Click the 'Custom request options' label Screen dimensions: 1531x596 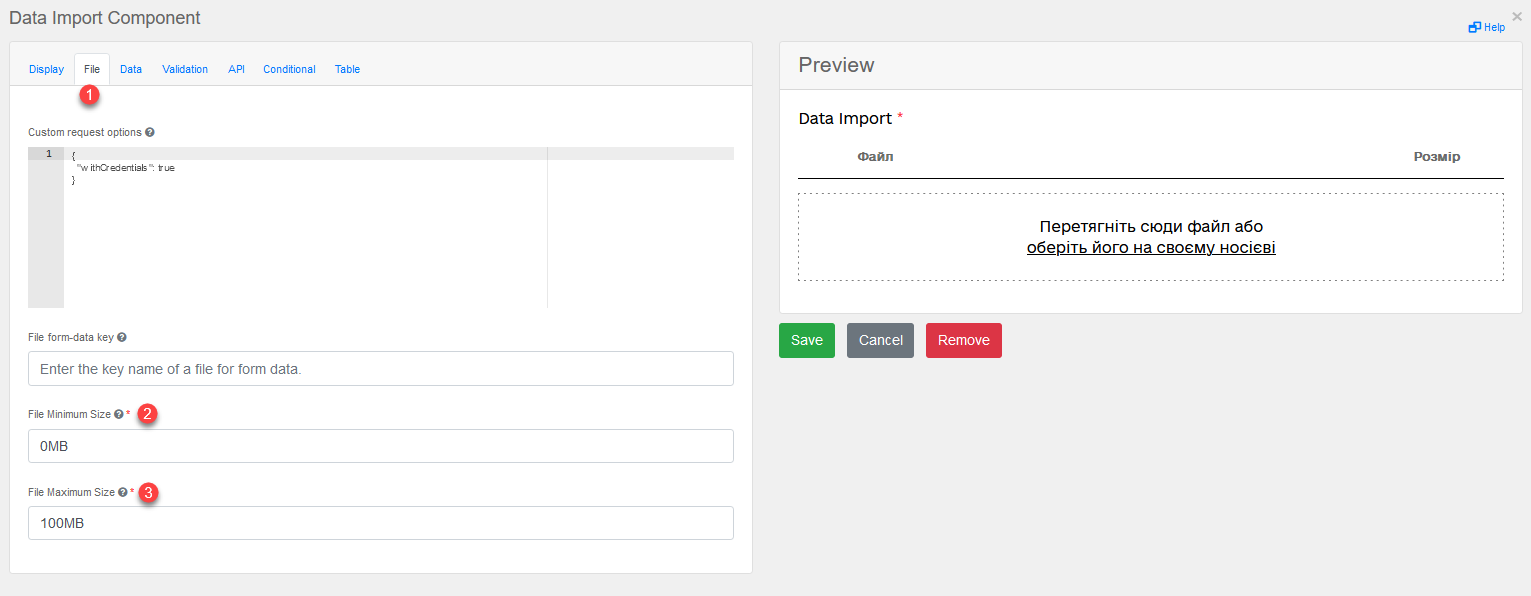(85, 132)
